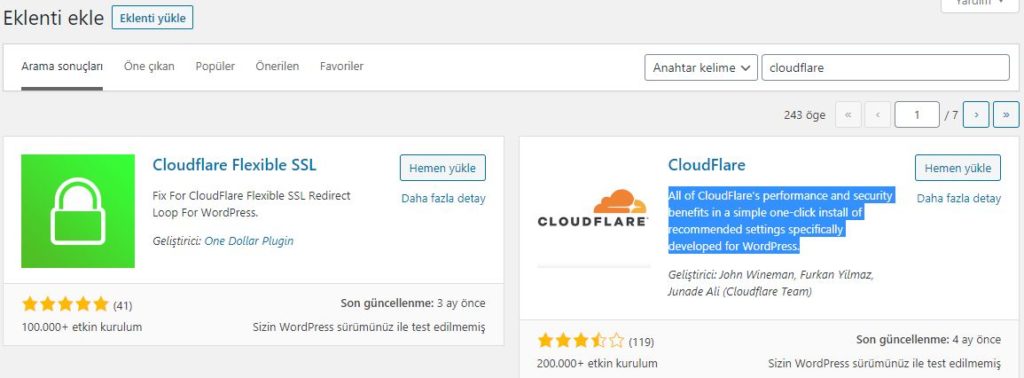Click the 100.000+ etkin kurulum text
1024x378 pixels.
click(x=82, y=327)
